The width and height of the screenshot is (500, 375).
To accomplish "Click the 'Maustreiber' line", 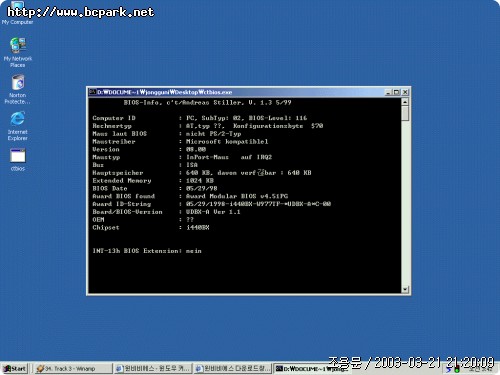I will point(180,141).
